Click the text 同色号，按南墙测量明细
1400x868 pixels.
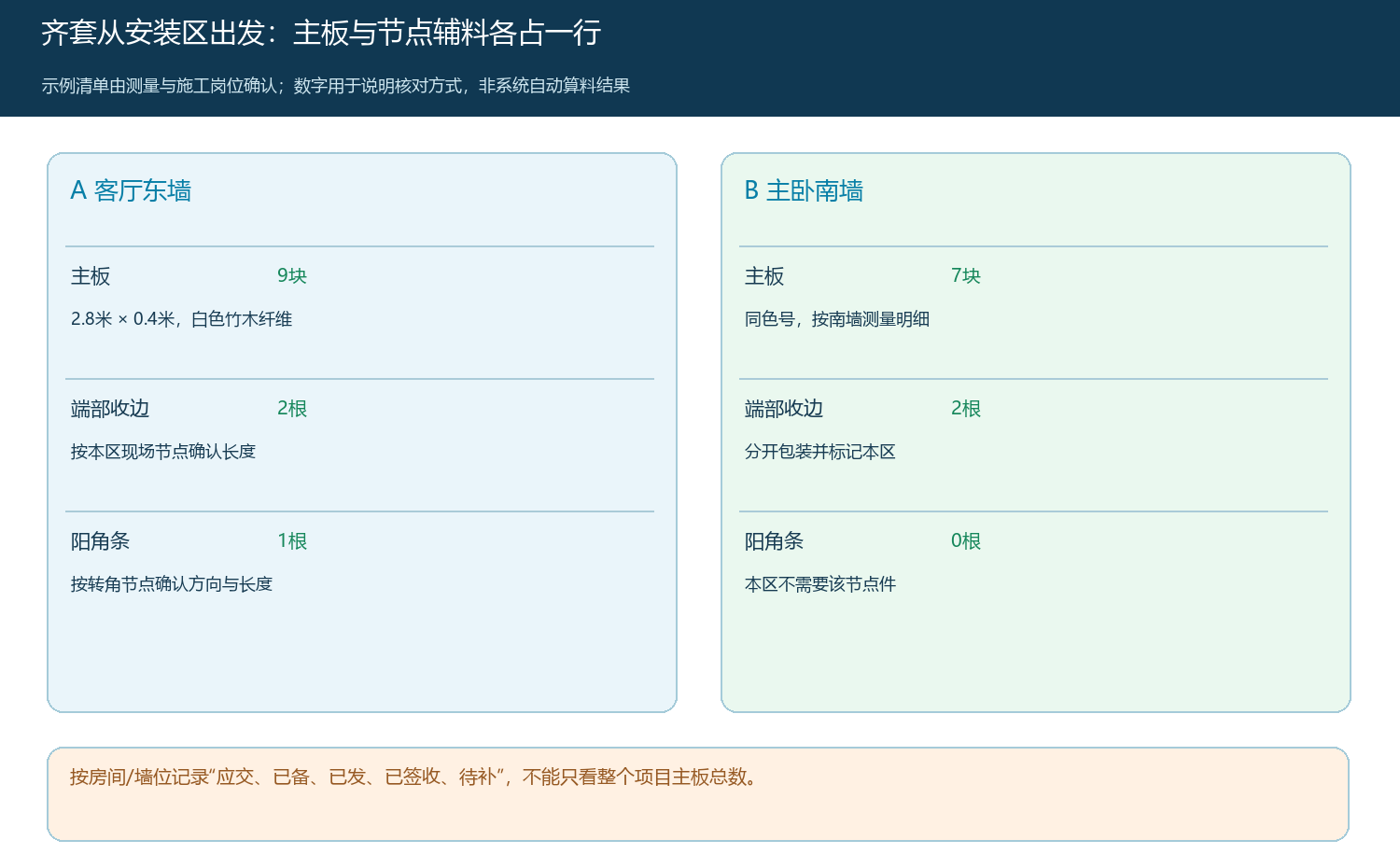pyautogui.click(x=837, y=319)
